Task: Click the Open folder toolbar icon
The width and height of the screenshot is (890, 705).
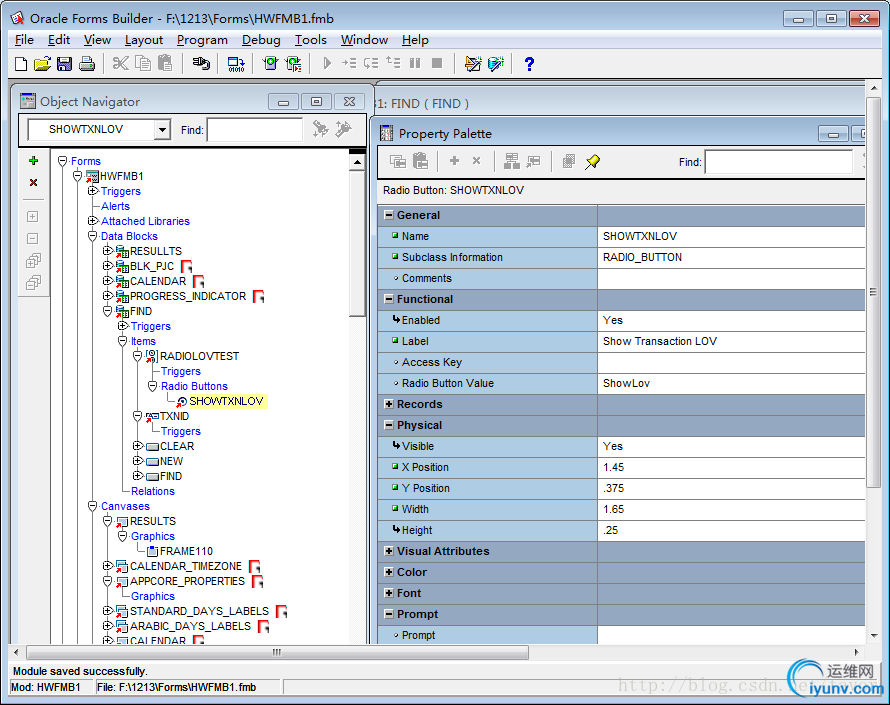Action: 42,64
